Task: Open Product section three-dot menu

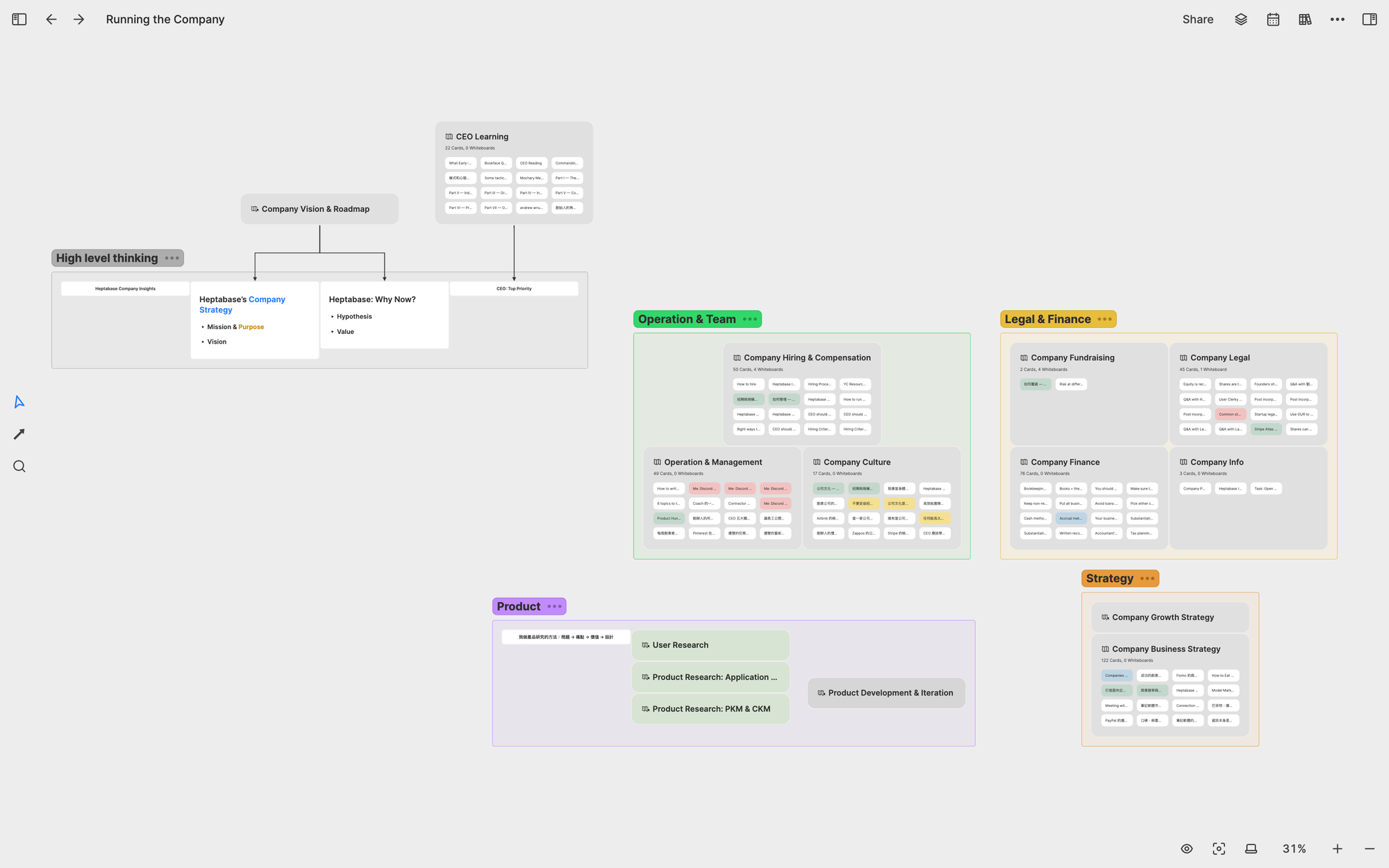Action: [554, 606]
